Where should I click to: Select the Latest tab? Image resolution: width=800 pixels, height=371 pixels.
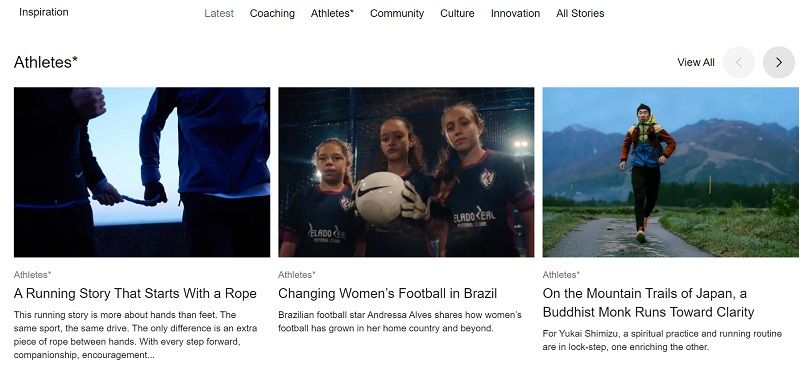219,13
